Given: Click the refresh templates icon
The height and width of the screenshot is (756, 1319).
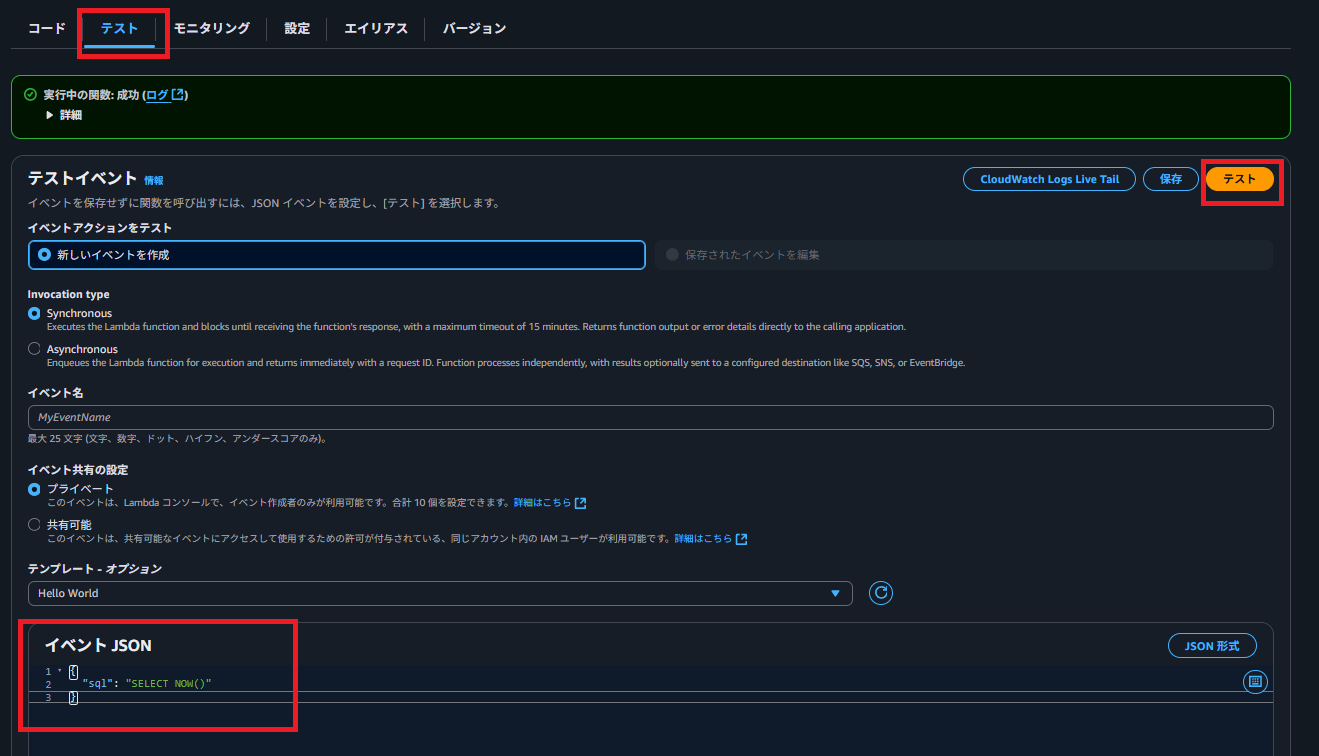Looking at the screenshot, I should click(x=881, y=593).
